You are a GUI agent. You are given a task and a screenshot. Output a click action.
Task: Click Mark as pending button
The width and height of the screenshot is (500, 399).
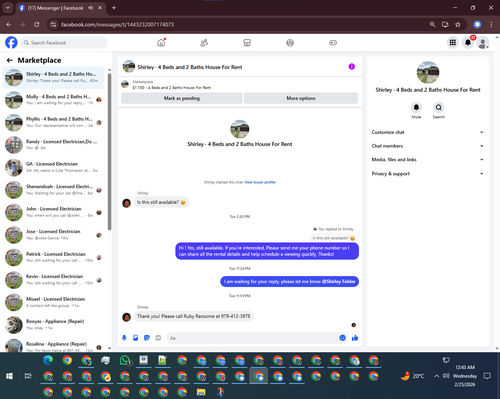182,98
